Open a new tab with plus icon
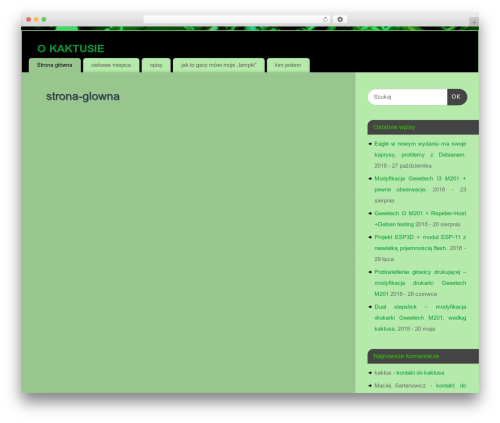The height and width of the screenshot is (423, 500). click(x=474, y=22)
